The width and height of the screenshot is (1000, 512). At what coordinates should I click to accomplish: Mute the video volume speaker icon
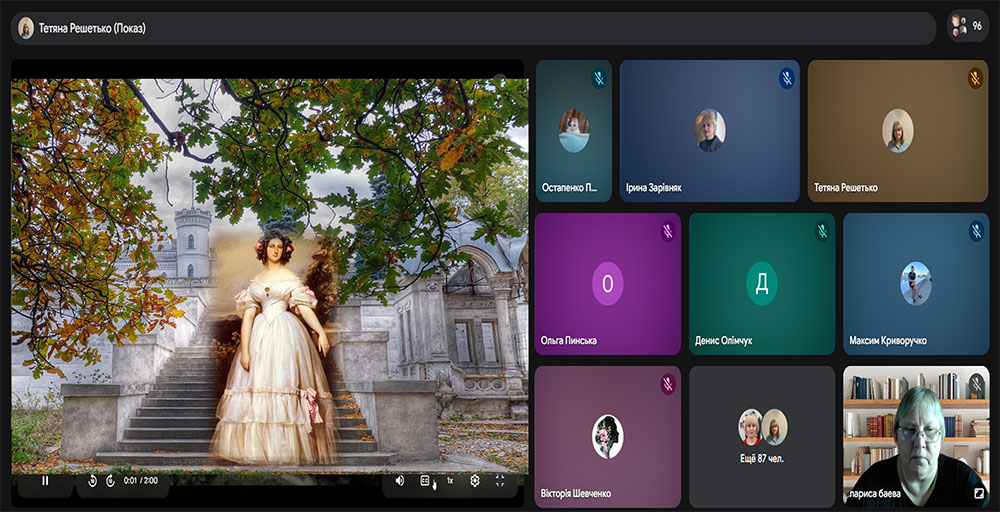(x=400, y=481)
